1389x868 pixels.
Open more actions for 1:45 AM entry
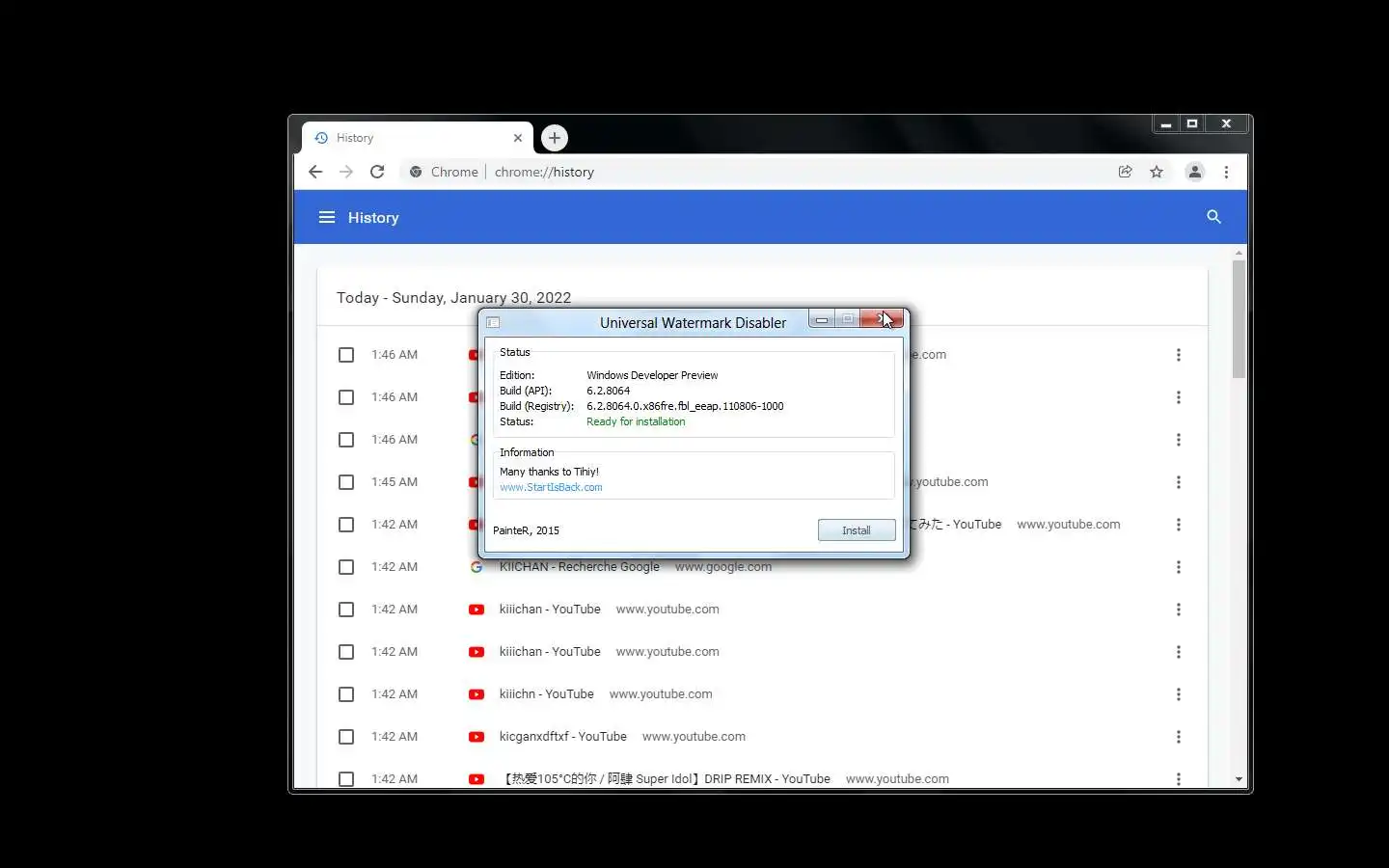[1178, 482]
